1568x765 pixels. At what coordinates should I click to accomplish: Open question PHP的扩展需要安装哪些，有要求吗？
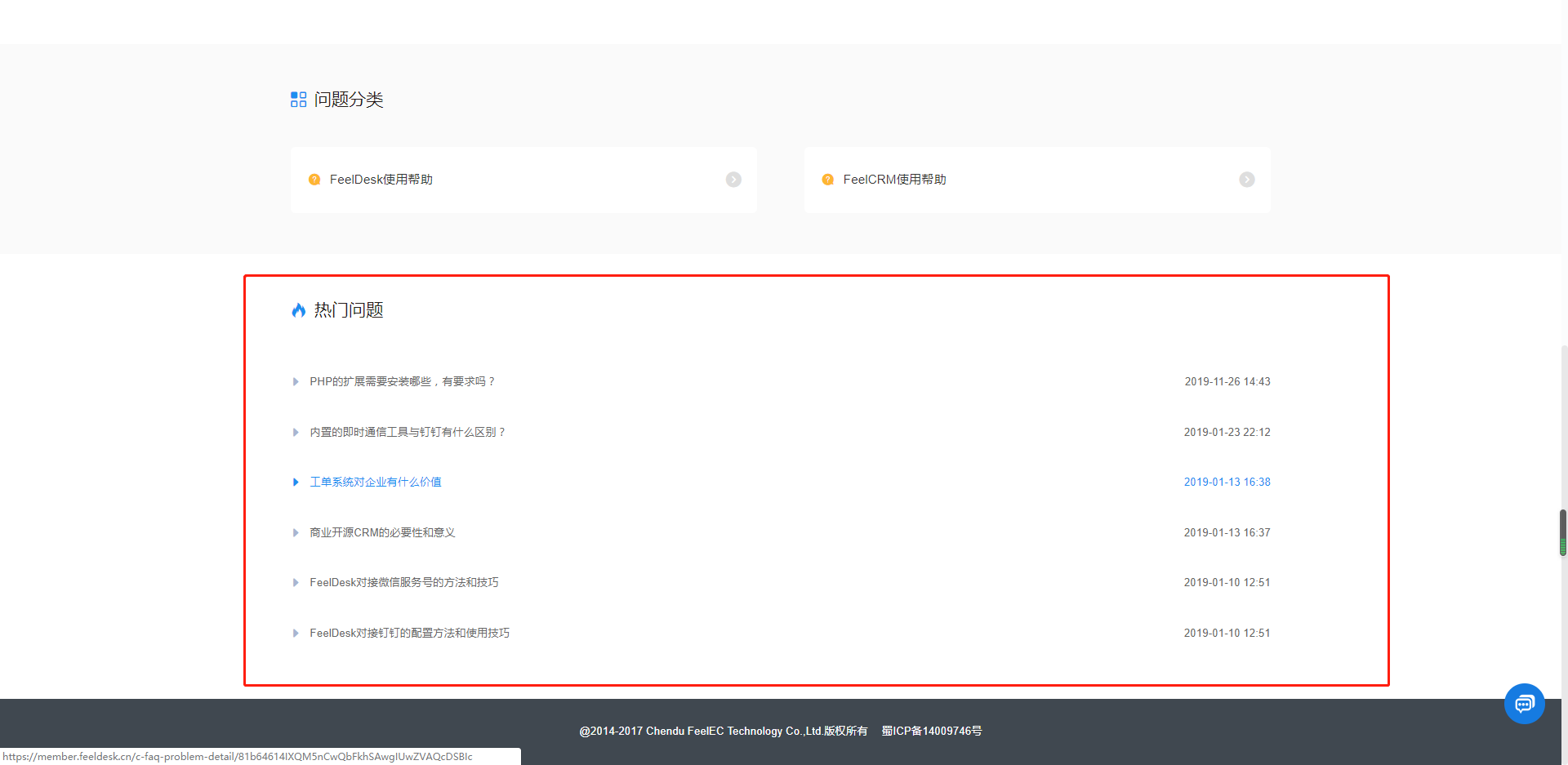click(x=403, y=381)
